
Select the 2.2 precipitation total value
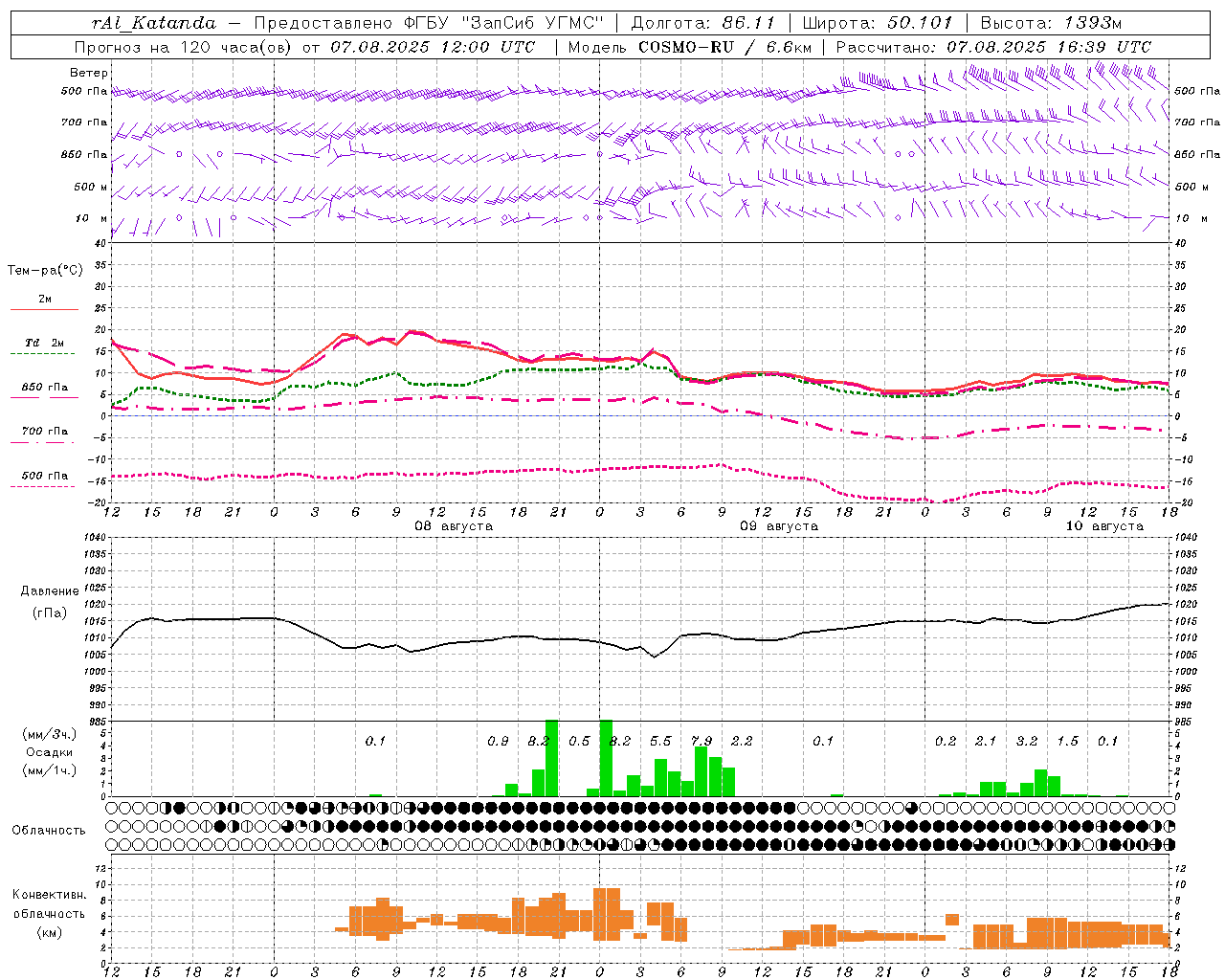(742, 742)
